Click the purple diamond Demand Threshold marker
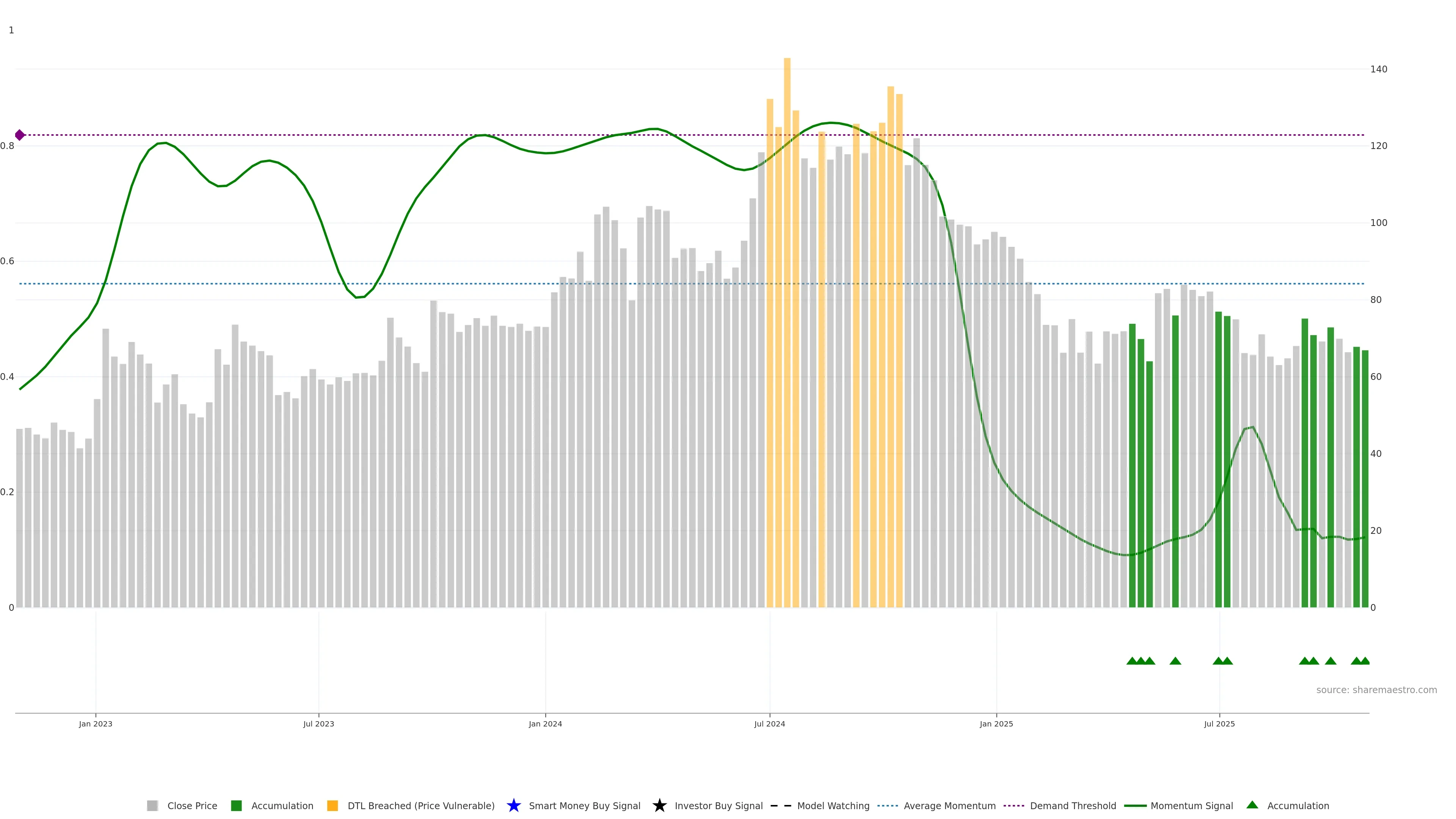Screen dimensions: 1456x819 click(20, 135)
